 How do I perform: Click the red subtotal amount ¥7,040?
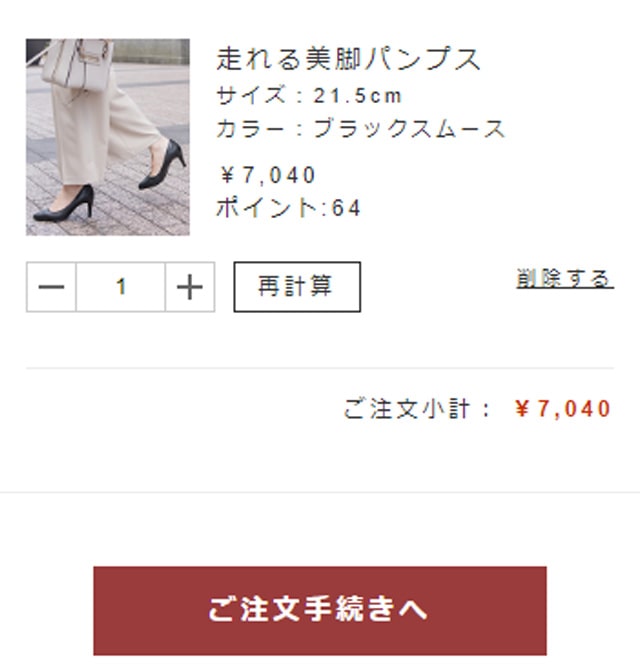coord(563,409)
